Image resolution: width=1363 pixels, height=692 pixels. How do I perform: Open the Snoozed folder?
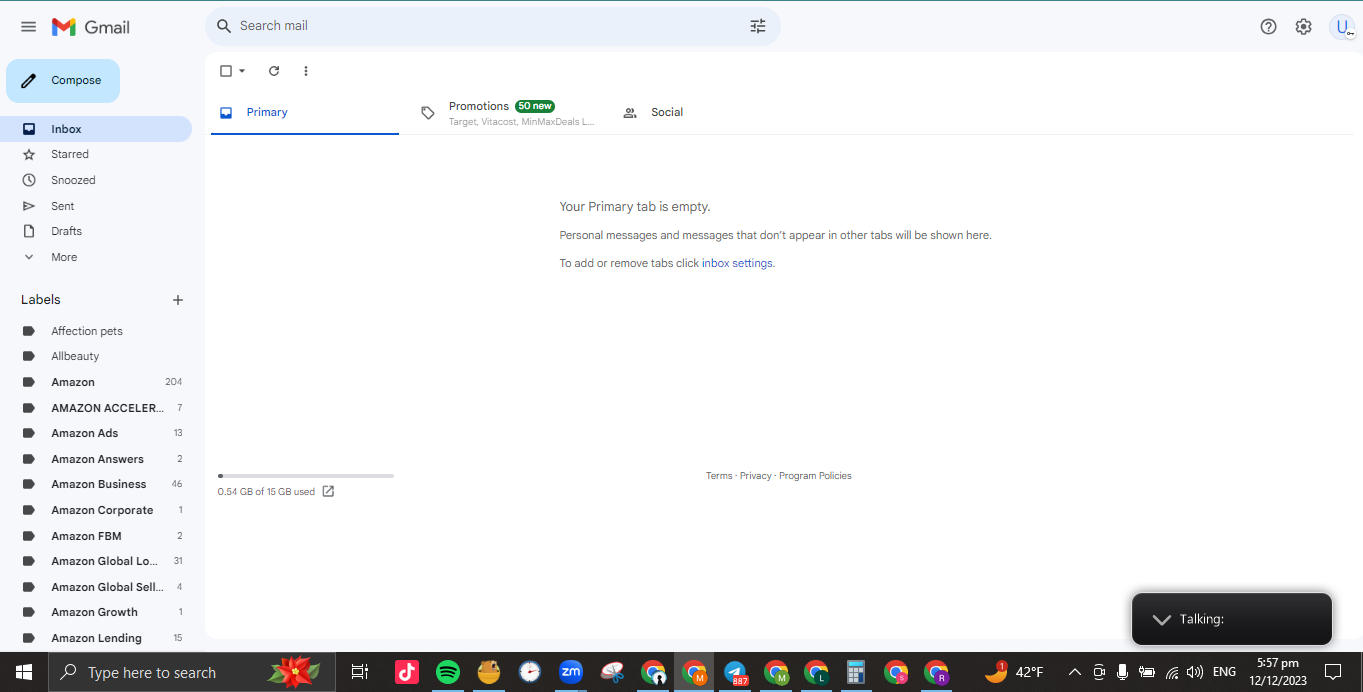click(x=96, y=180)
